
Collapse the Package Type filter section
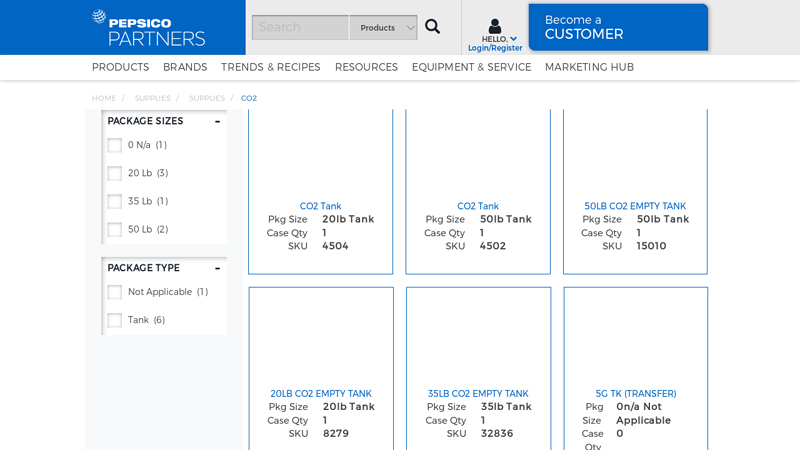pos(217,268)
